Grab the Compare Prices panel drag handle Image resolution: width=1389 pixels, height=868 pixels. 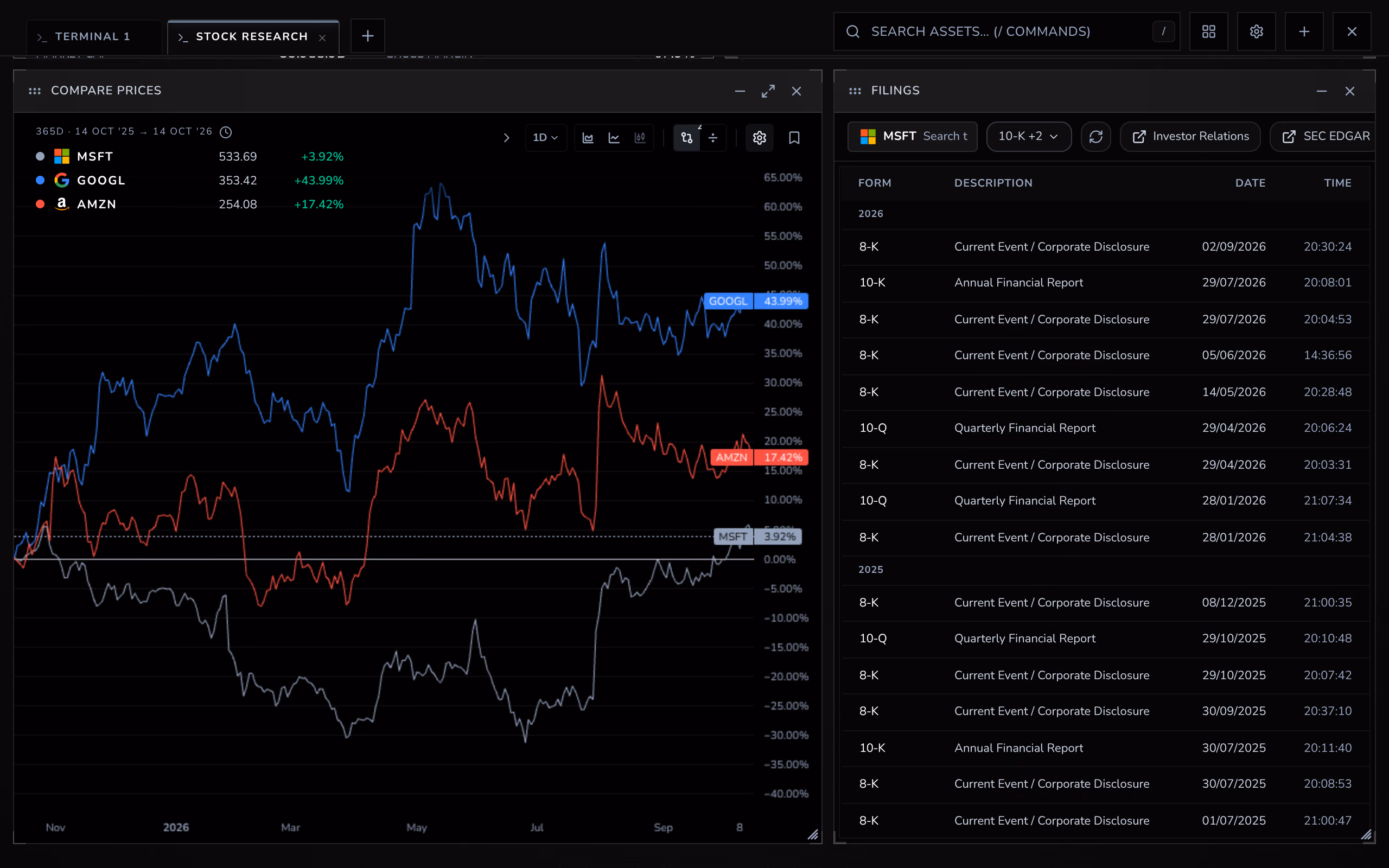pyautogui.click(x=34, y=91)
